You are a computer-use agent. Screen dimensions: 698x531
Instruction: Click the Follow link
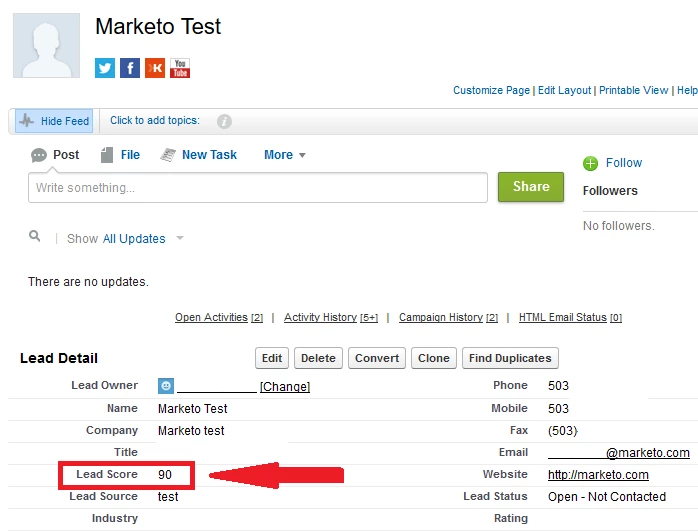click(624, 163)
